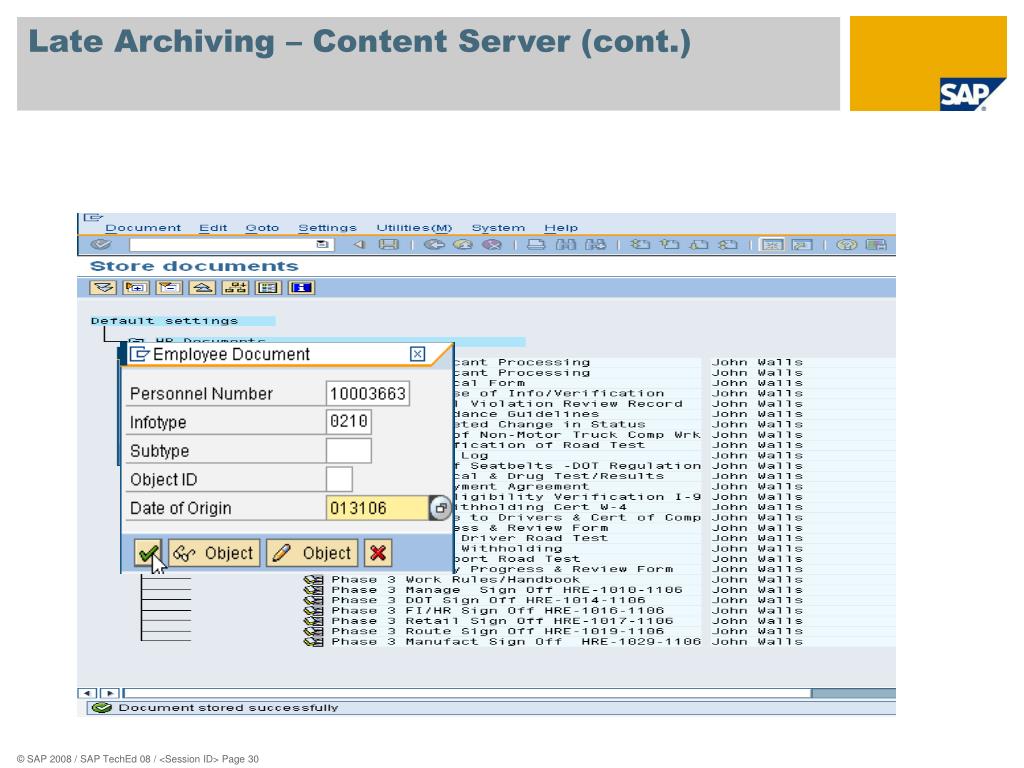Click the list layout icon in application toolbar
The image size is (1024, 768).
[x=268, y=287]
